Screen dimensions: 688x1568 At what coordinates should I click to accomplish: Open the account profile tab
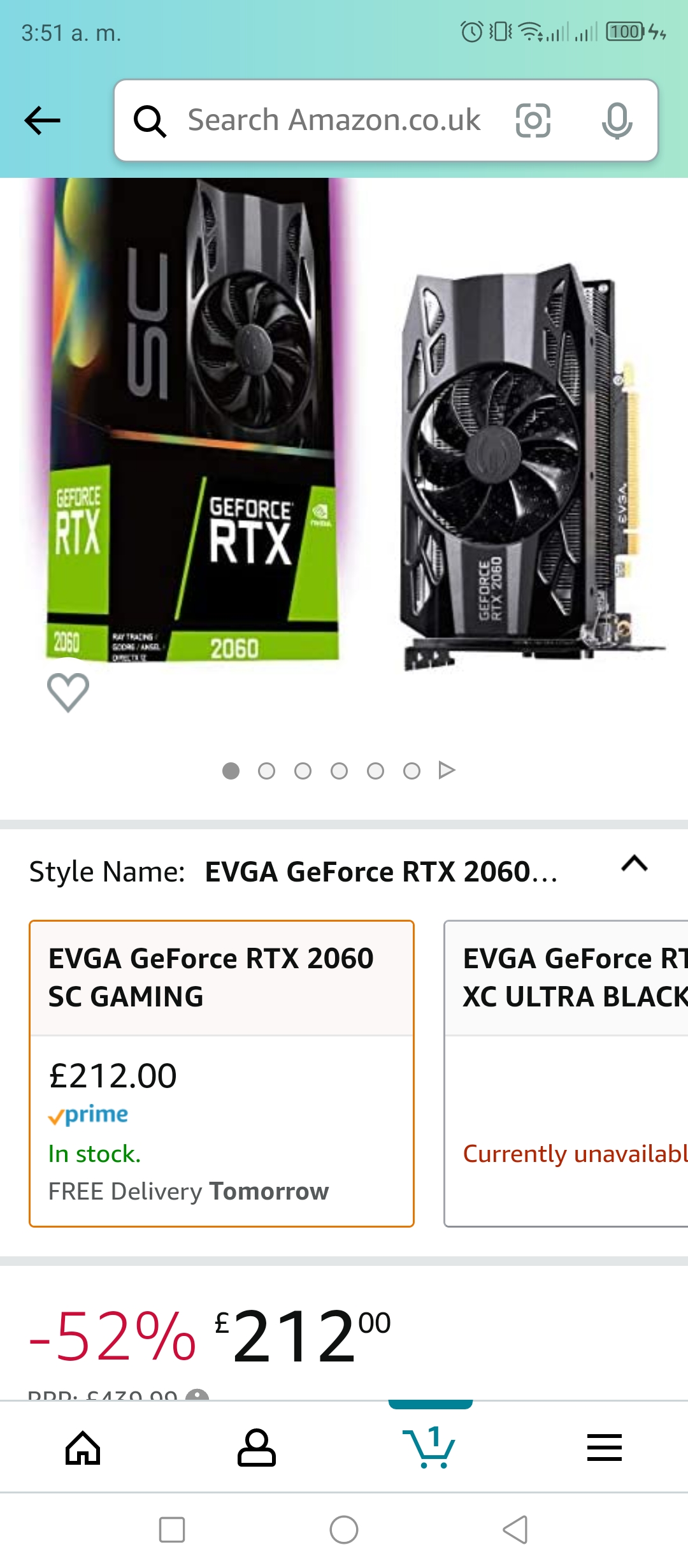pyautogui.click(x=257, y=1448)
